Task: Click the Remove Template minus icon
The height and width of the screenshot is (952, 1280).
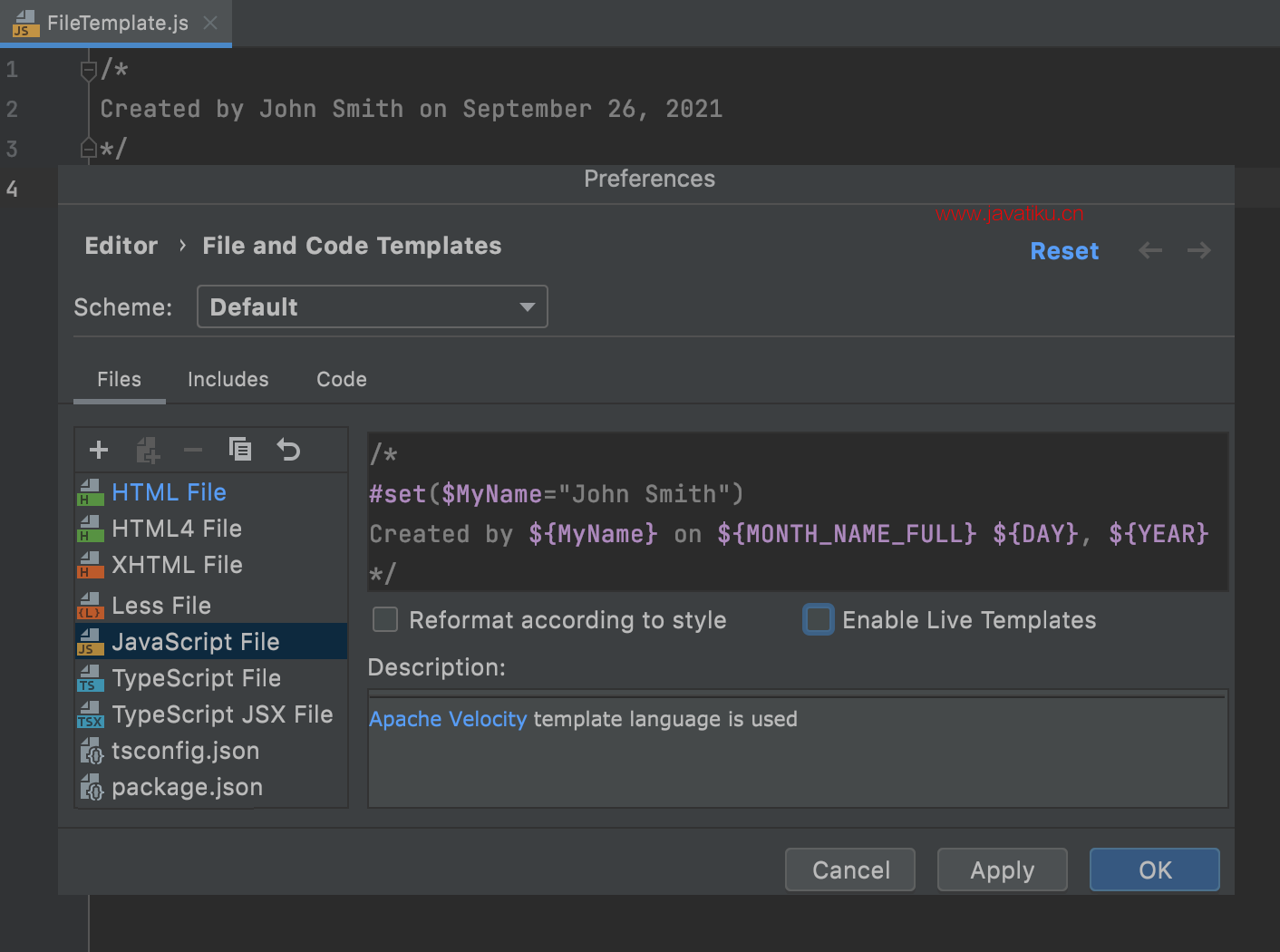Action: [193, 450]
